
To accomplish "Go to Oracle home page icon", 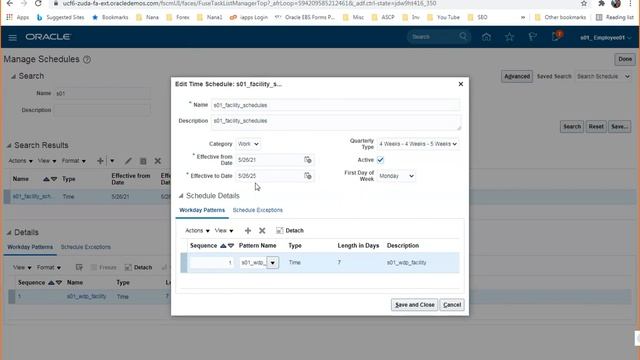I will click(x=486, y=37).
